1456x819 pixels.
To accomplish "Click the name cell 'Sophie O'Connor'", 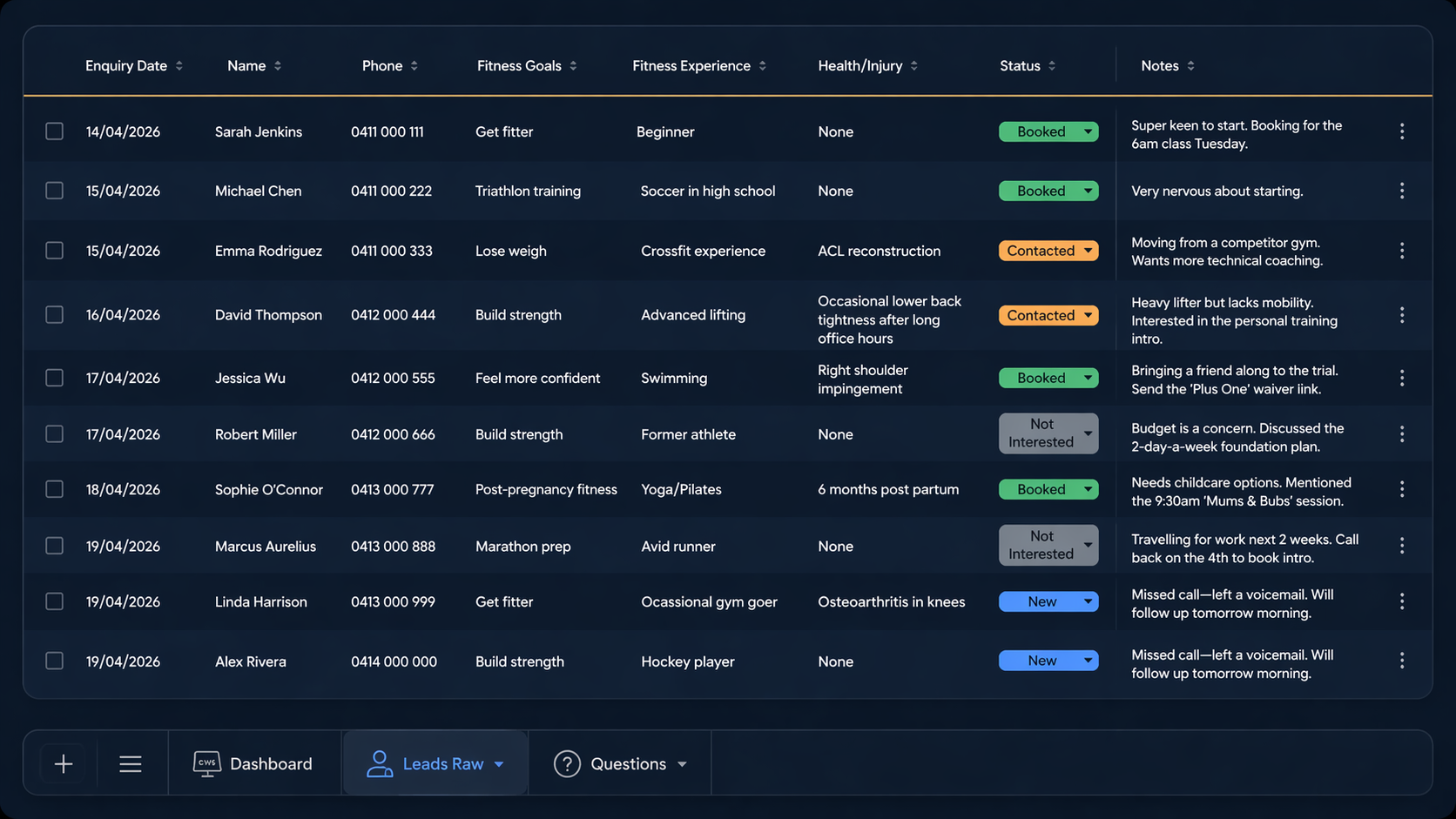I will [269, 489].
